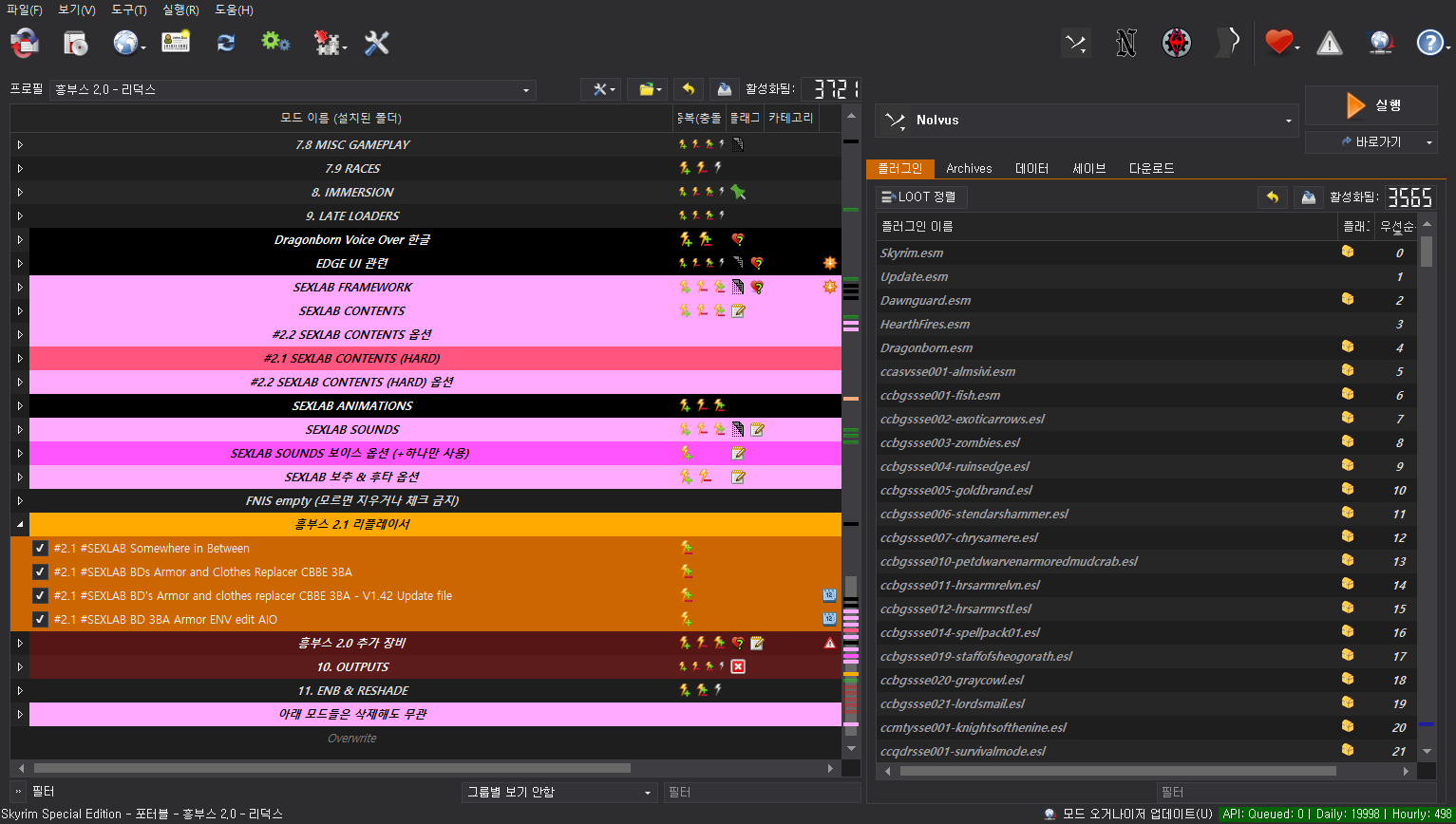Click the LOOT 정렬 sort button
Screen dimensions: 1456x824
point(921,197)
